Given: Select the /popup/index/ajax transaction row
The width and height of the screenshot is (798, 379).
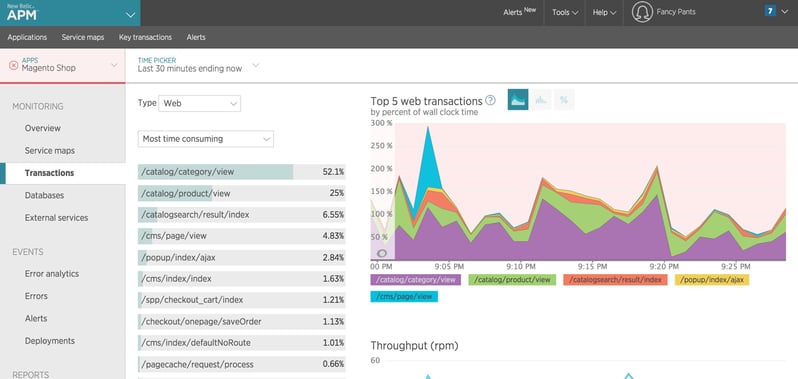Looking at the screenshot, I should pos(241,257).
